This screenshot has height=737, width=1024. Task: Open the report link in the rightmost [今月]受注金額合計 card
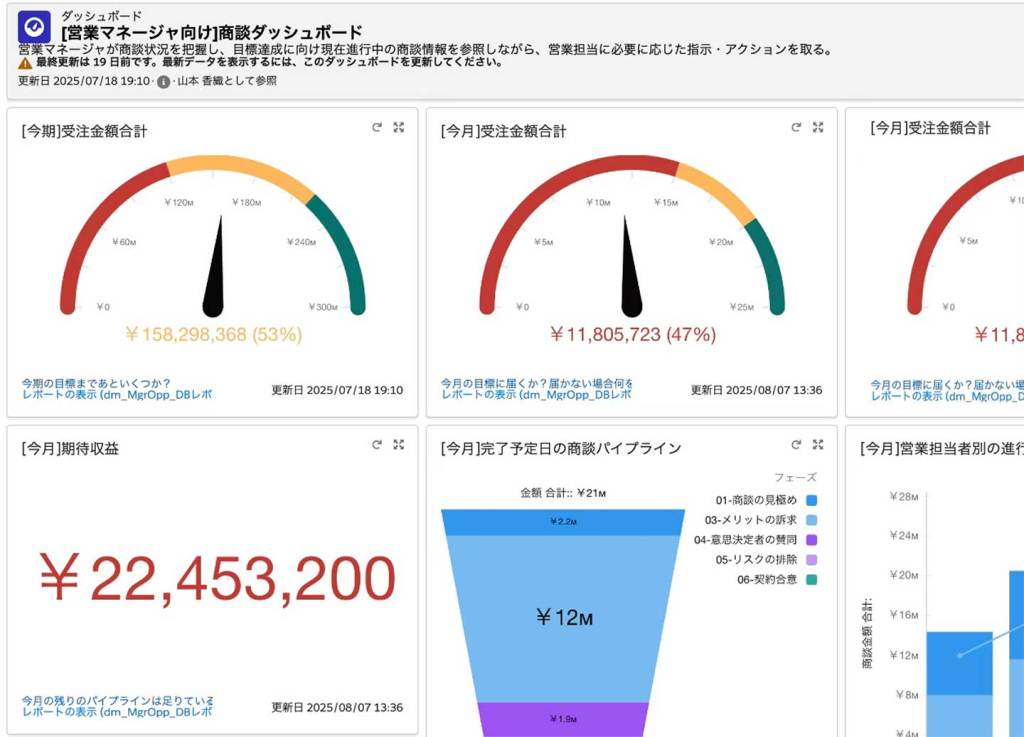coord(947,396)
